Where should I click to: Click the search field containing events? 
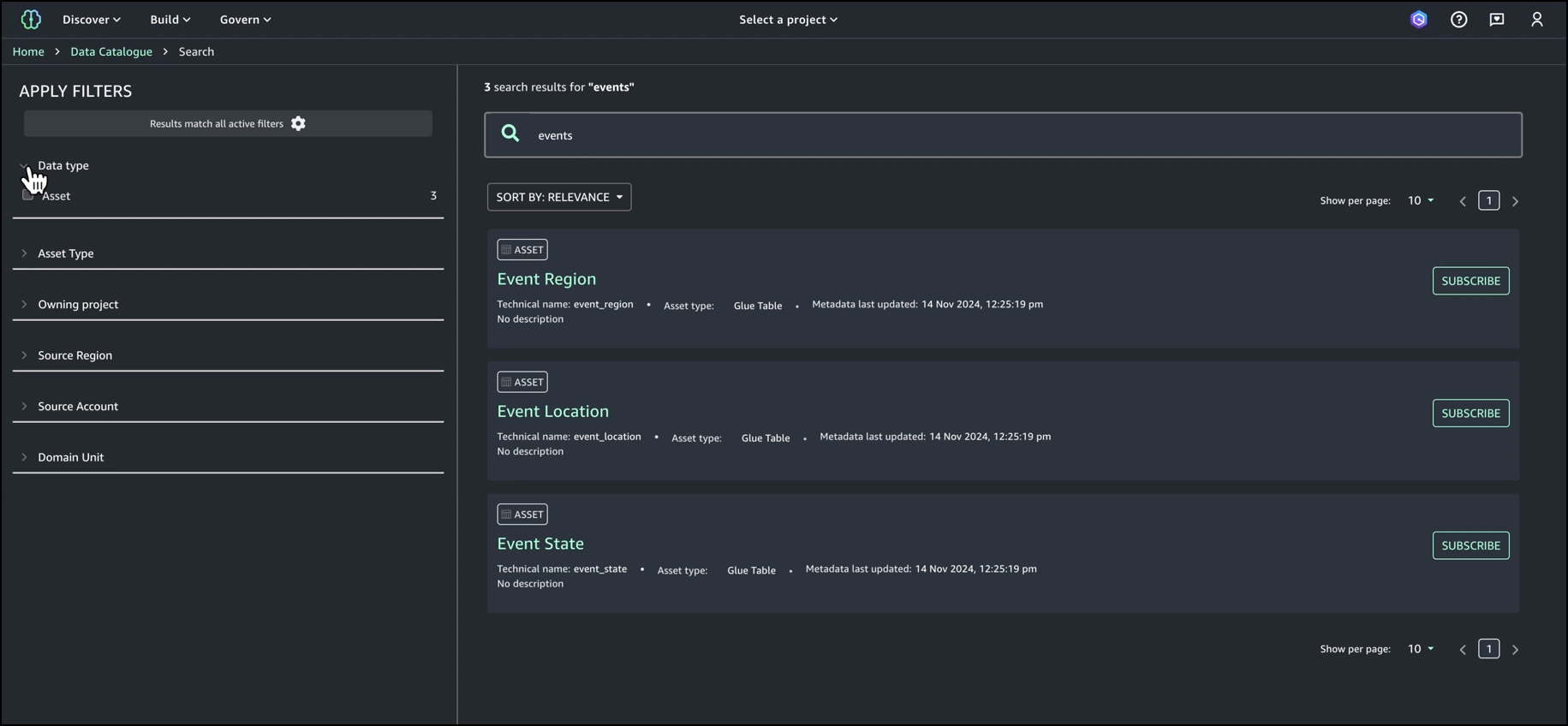1004,134
